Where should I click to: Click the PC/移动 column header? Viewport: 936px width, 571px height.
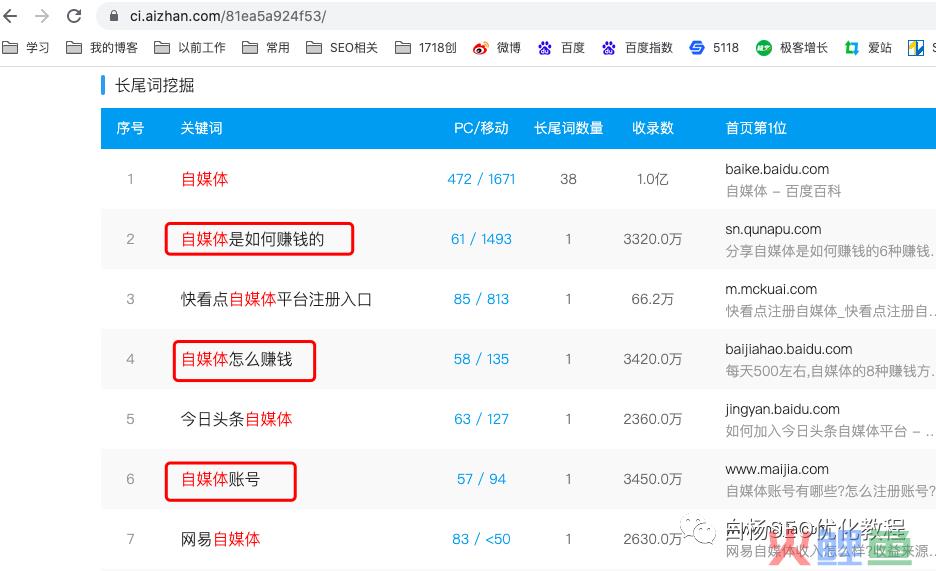tap(481, 128)
